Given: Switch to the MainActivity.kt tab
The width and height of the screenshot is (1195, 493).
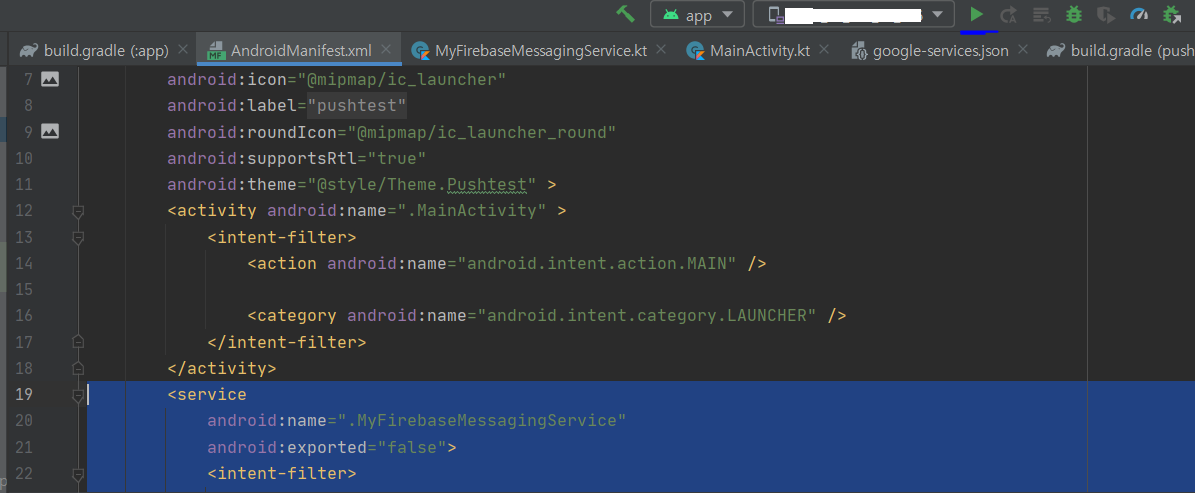Looking at the screenshot, I should (759, 51).
